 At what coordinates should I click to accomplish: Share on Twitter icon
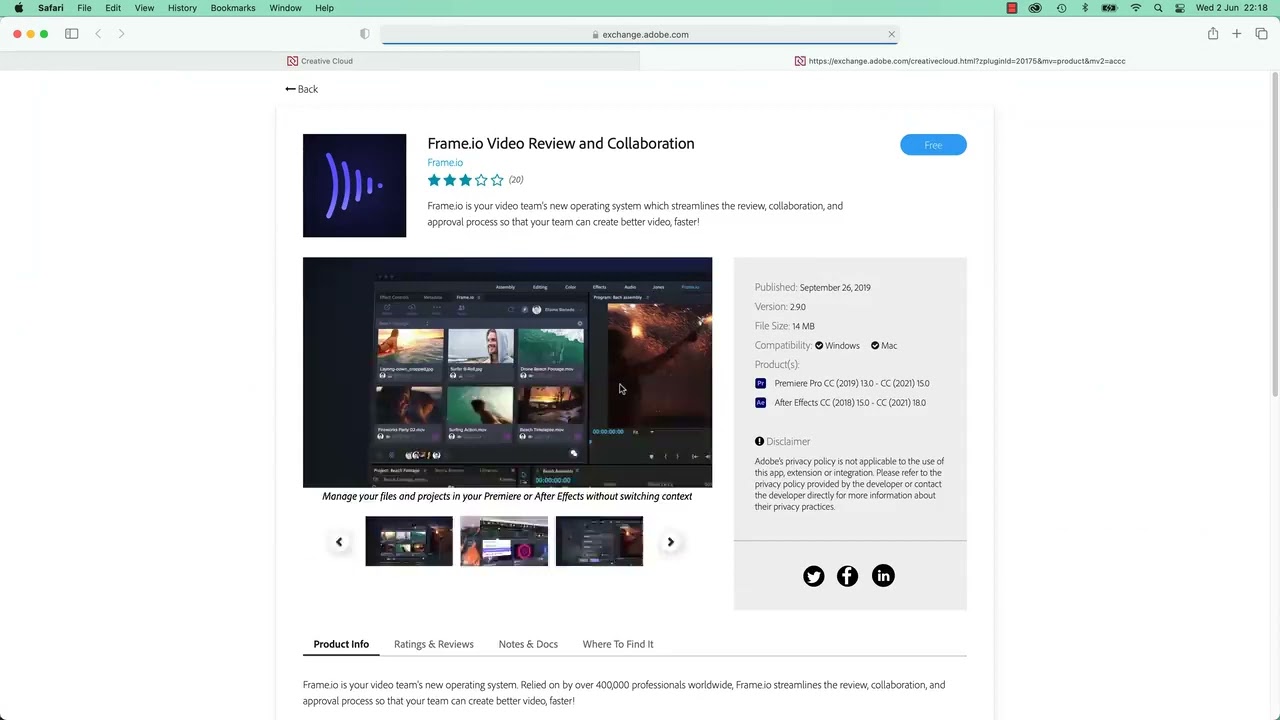coord(814,576)
